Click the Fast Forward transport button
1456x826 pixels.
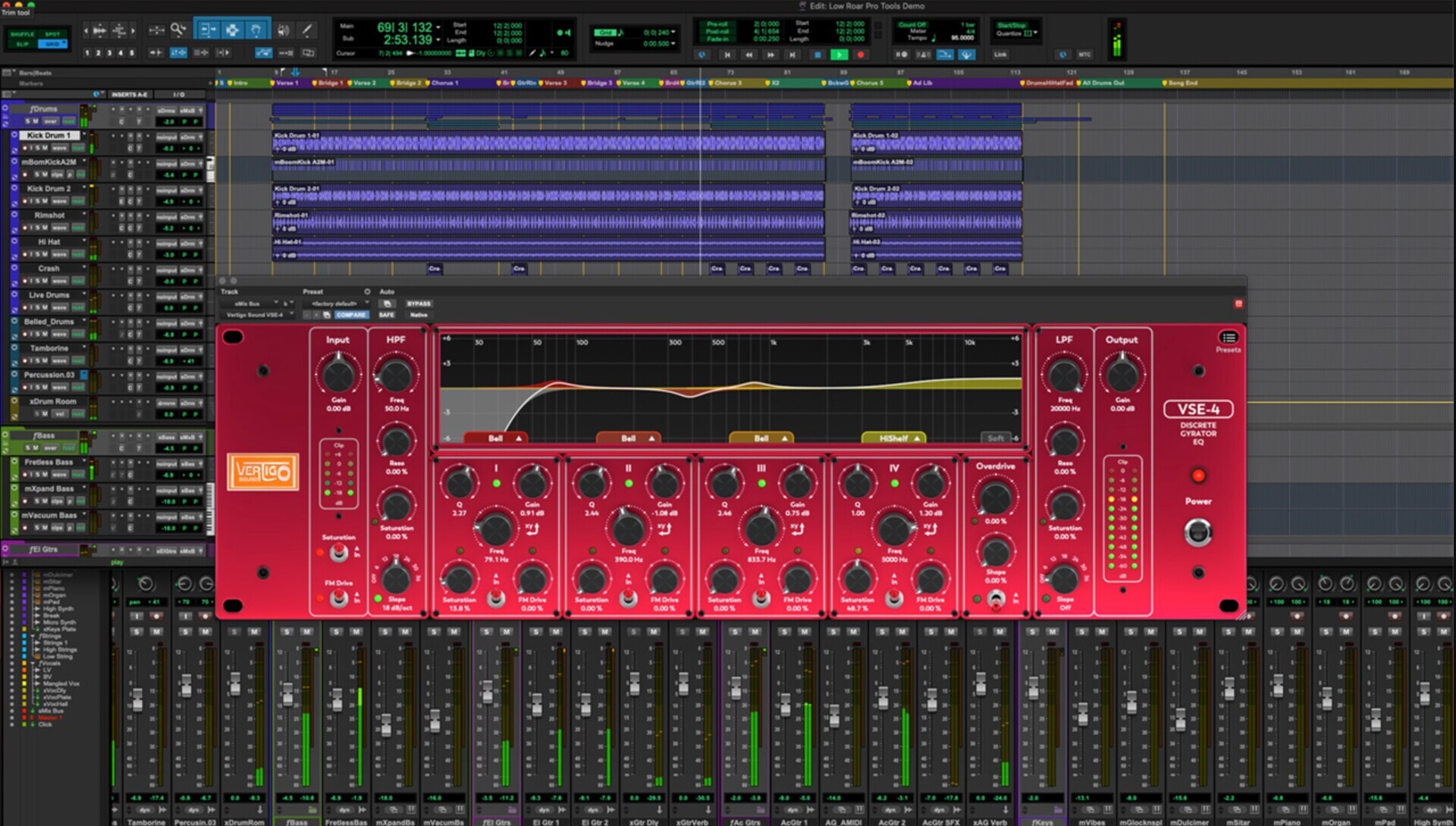click(771, 55)
